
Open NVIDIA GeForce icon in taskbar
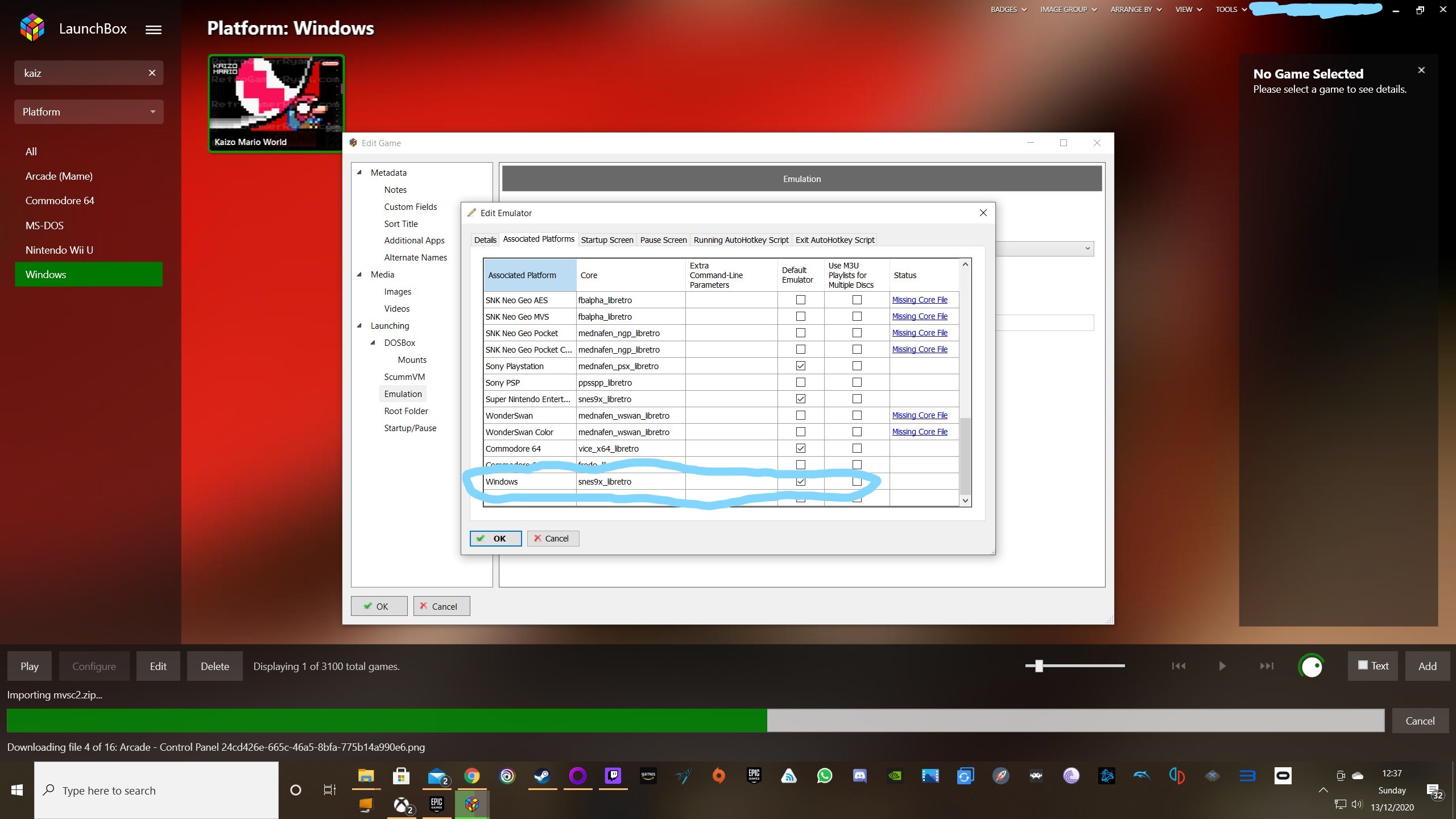coord(895,776)
